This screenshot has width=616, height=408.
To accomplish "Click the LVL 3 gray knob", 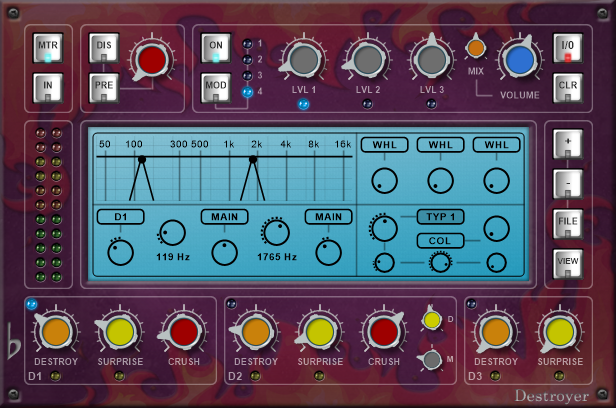I will (x=432, y=62).
